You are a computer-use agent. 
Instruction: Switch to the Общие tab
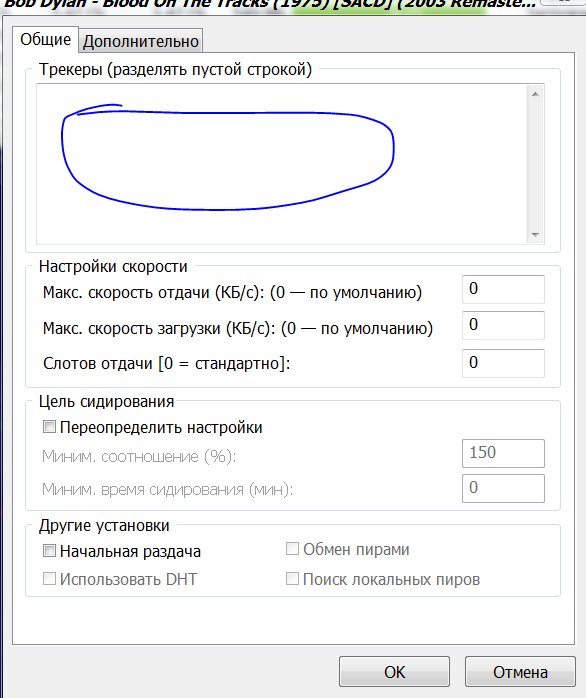tap(45, 40)
